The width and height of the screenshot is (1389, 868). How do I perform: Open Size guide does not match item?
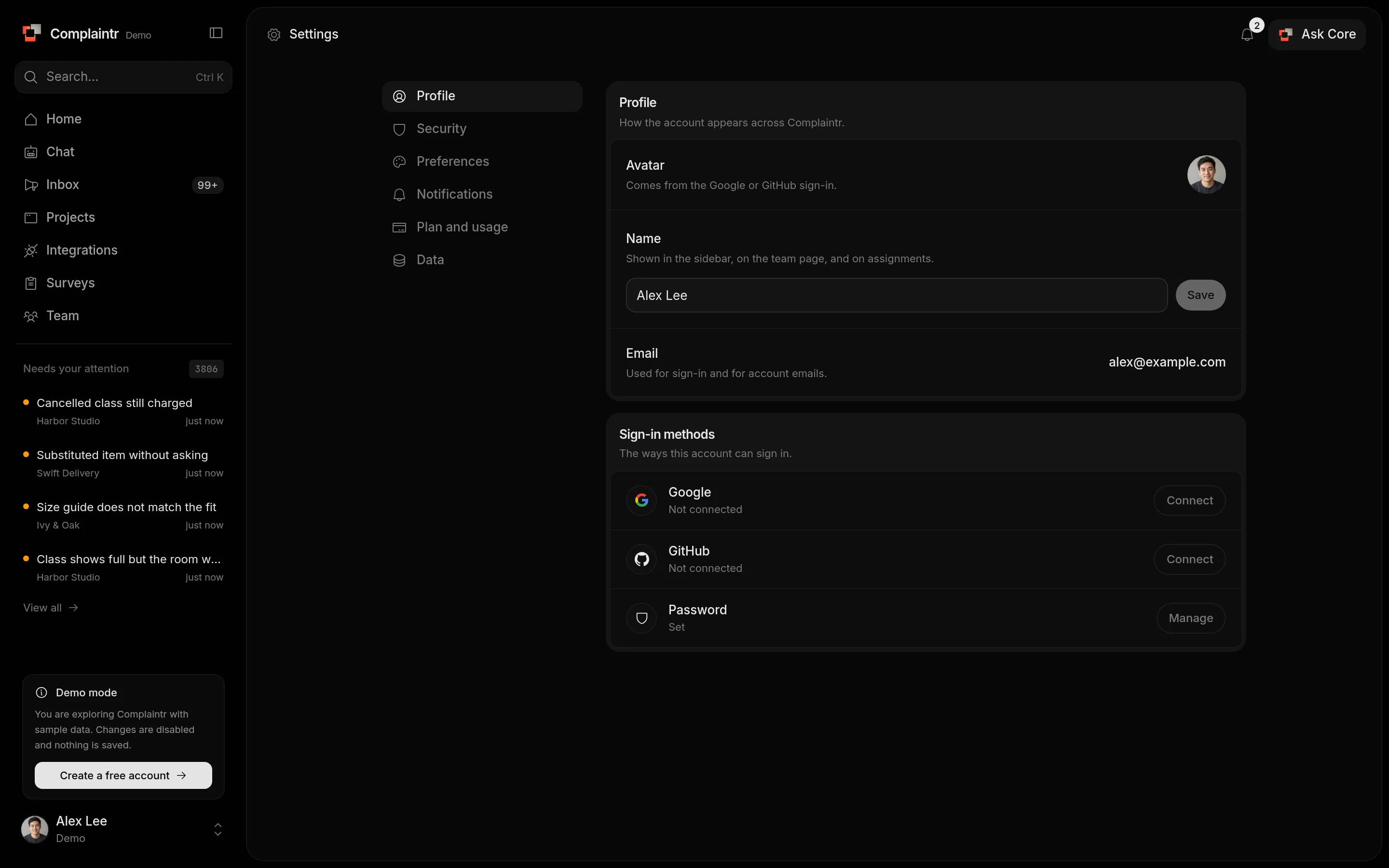point(123,515)
